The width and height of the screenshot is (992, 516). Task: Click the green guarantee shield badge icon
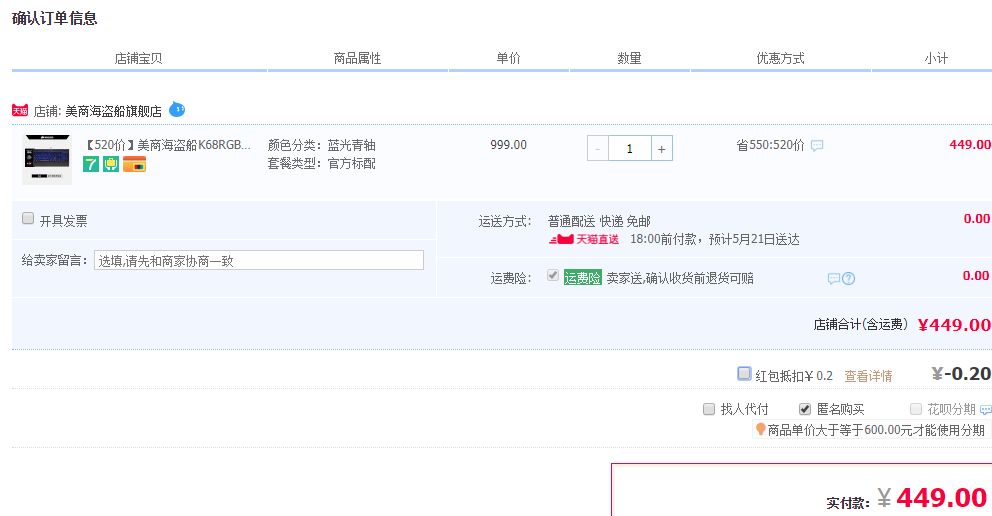click(111, 164)
